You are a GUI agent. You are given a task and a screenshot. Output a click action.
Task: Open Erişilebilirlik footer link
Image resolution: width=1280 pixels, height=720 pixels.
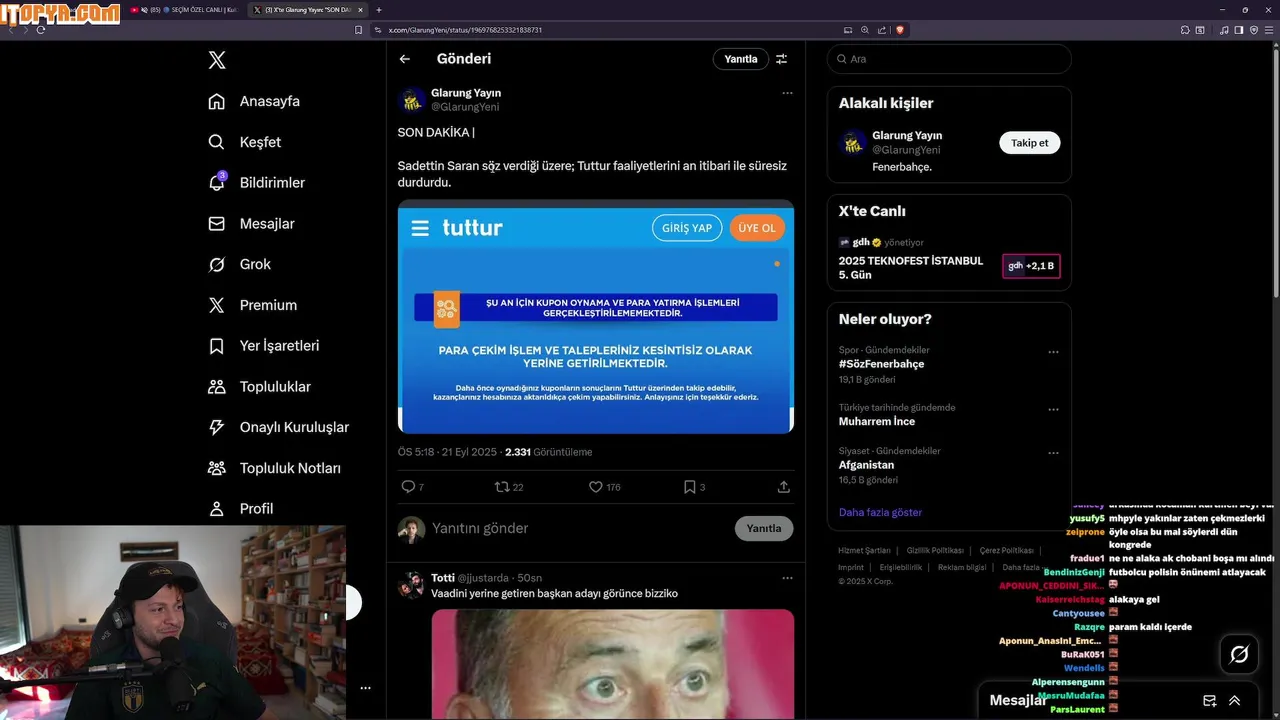tap(901, 567)
